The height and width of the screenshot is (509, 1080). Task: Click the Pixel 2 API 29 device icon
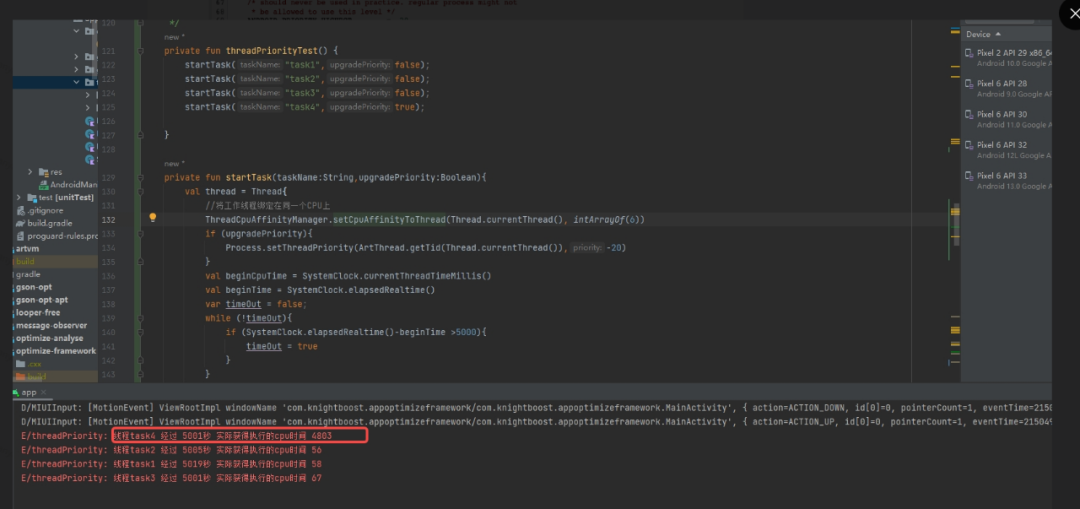coord(969,53)
